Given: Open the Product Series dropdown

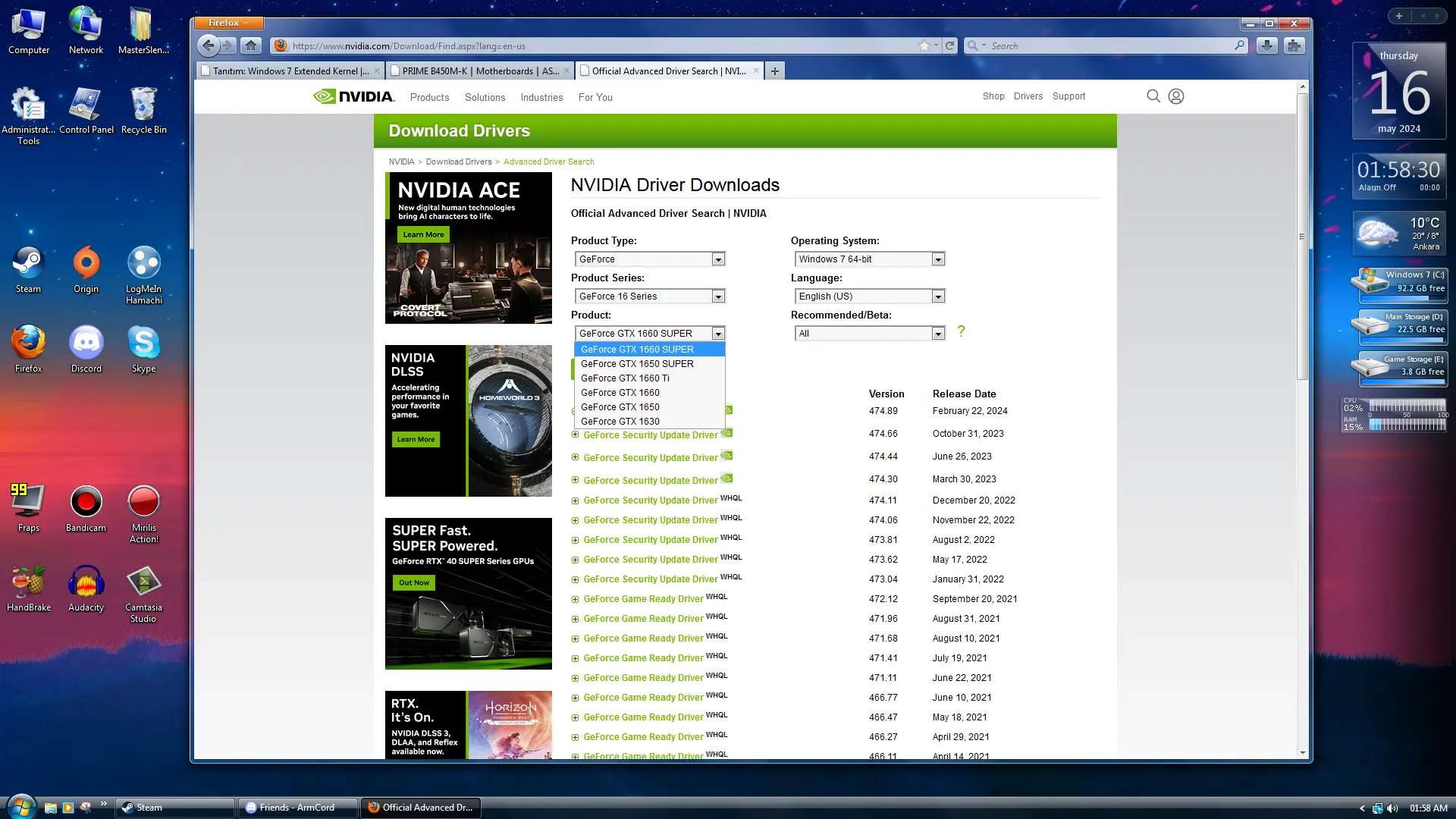Looking at the screenshot, I should click(650, 297).
